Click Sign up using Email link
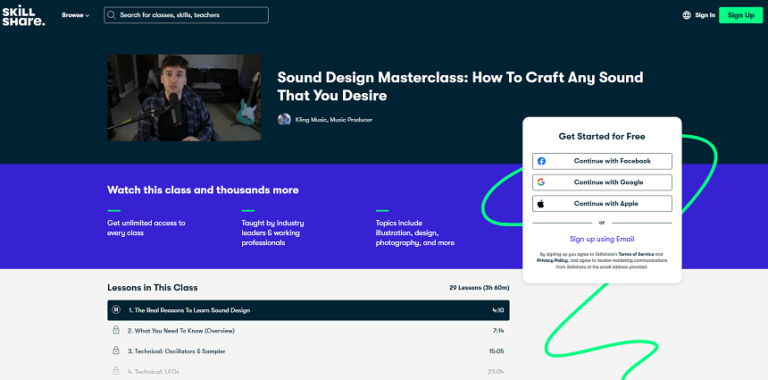 (x=602, y=239)
